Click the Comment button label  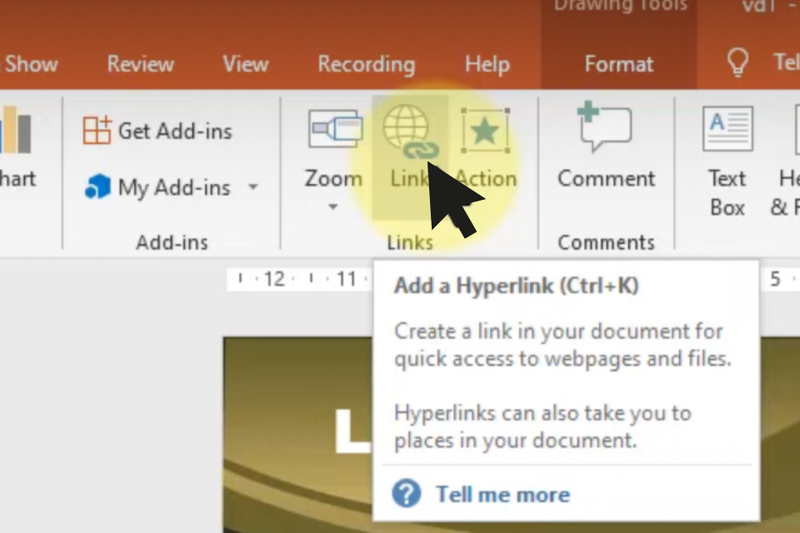coord(606,179)
